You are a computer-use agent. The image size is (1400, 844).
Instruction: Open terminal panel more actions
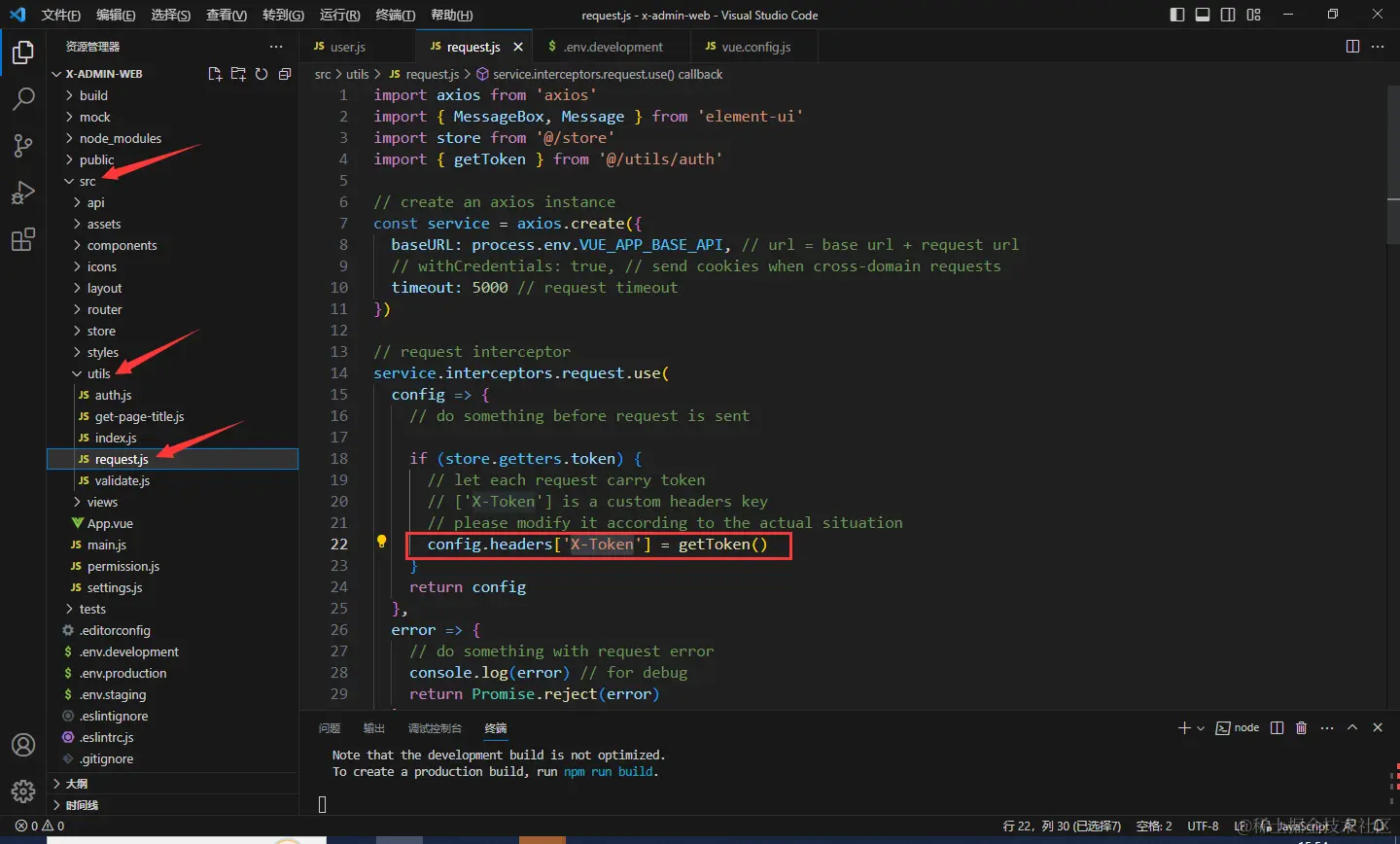tap(1327, 727)
